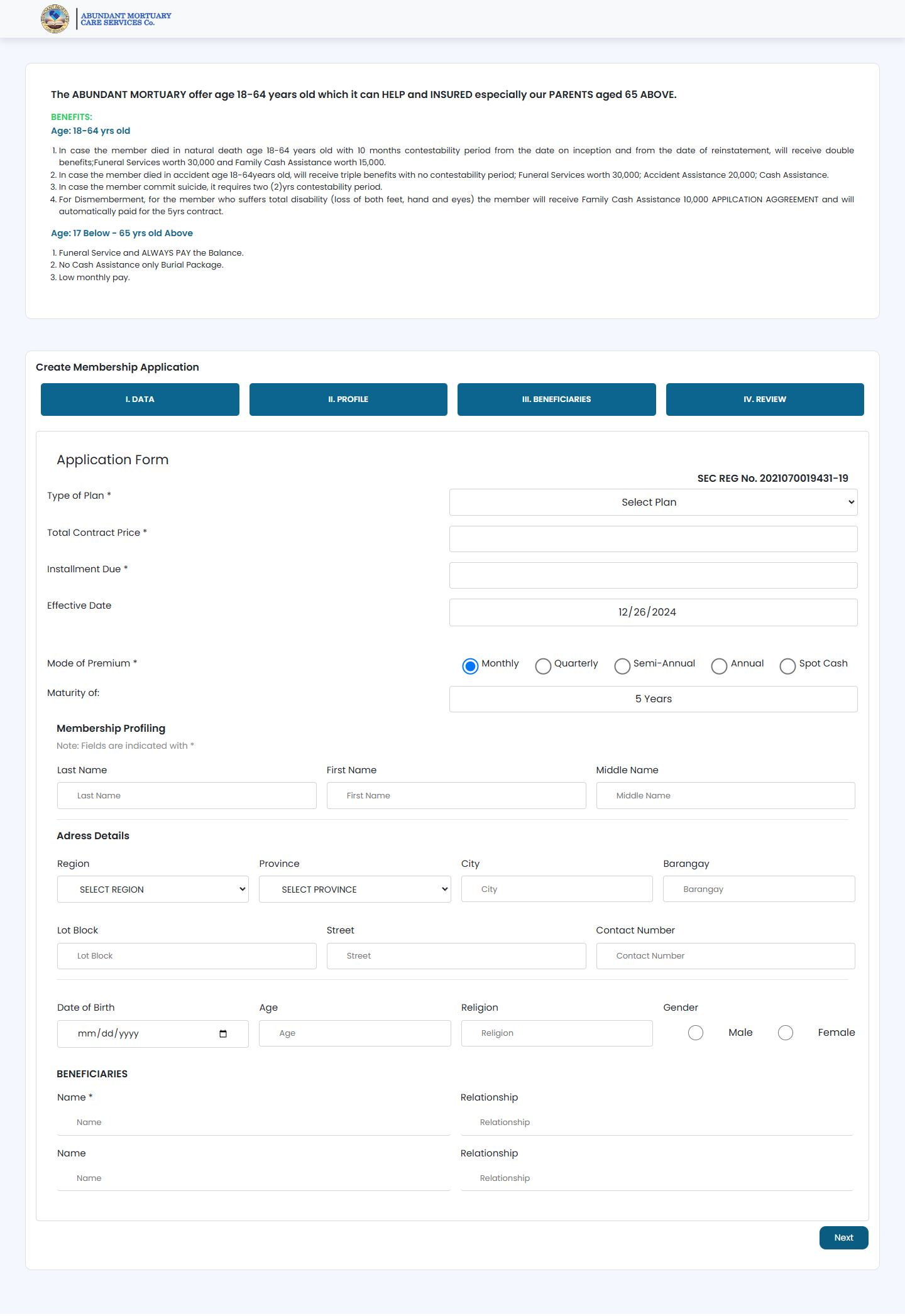
Task: Go to the III. Beneficiaries tab
Action: pos(556,400)
